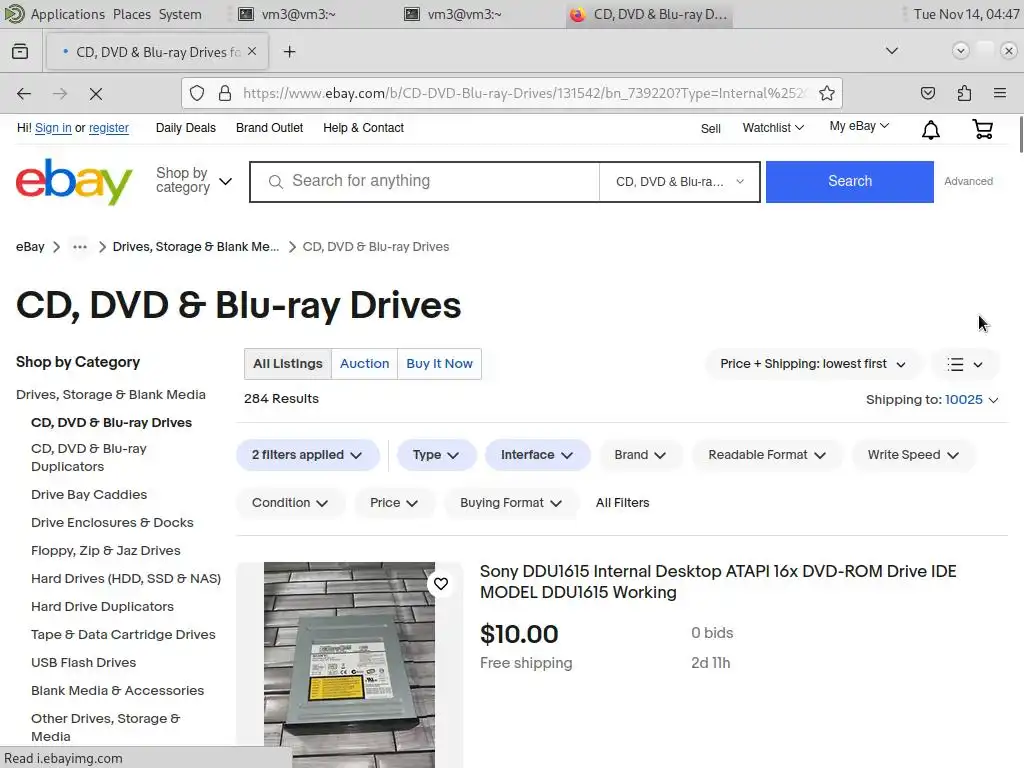Click first vm3@vm3:~ terminal taskbar item
1024x768 pixels.
click(287, 14)
